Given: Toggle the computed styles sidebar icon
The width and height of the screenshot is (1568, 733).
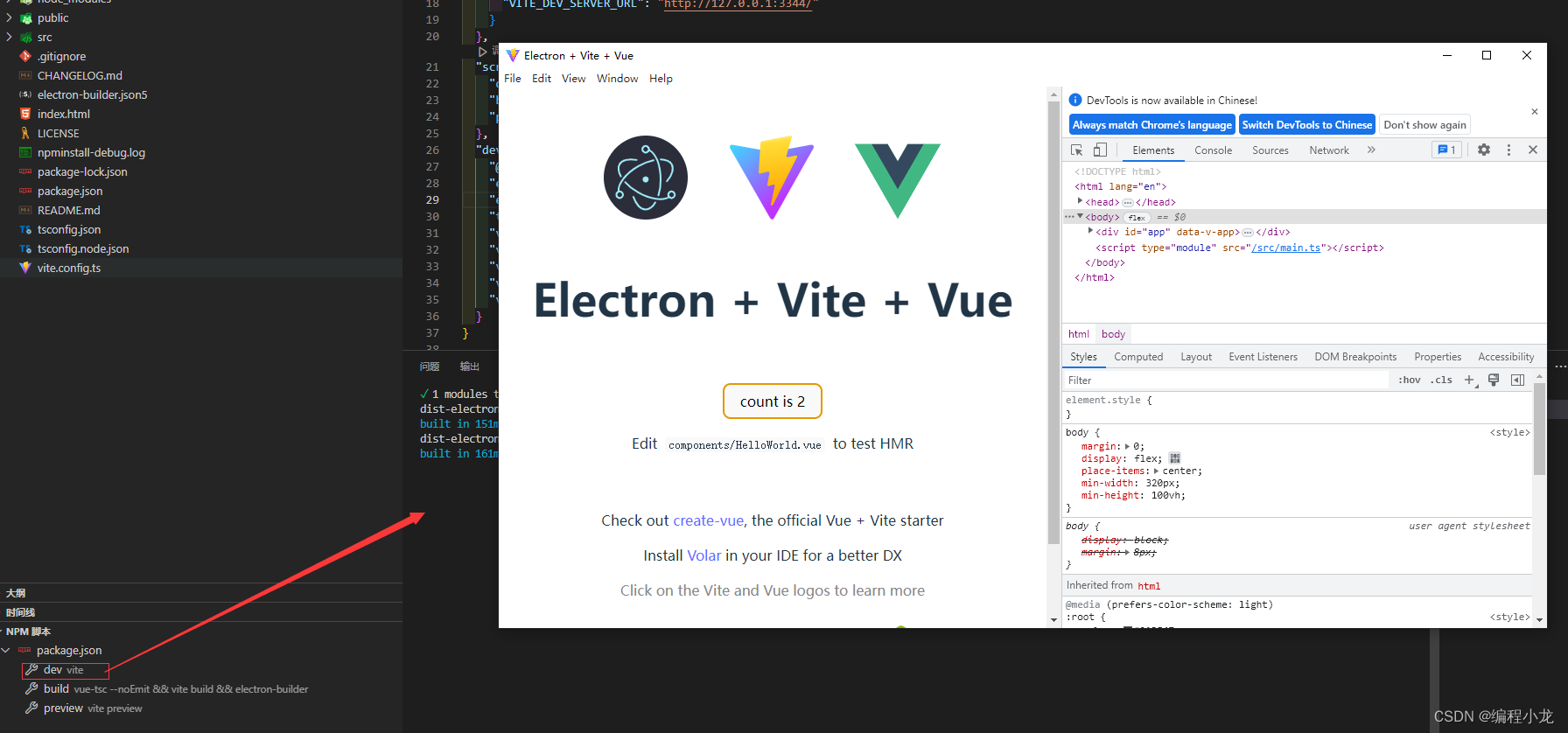Looking at the screenshot, I should coord(1517,380).
